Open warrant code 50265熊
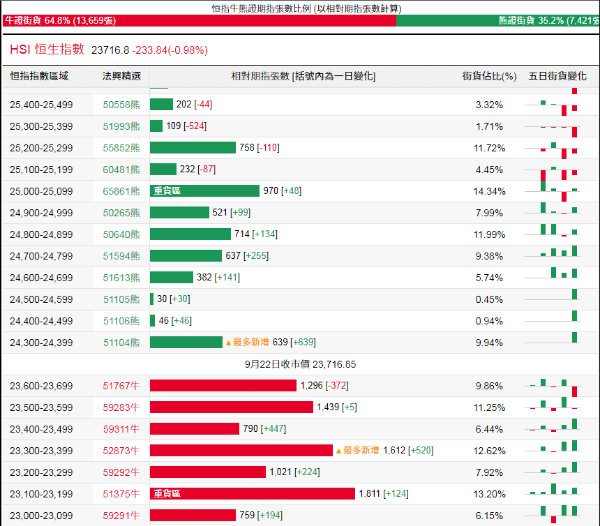Image resolution: width=600 pixels, height=526 pixels. point(121,213)
